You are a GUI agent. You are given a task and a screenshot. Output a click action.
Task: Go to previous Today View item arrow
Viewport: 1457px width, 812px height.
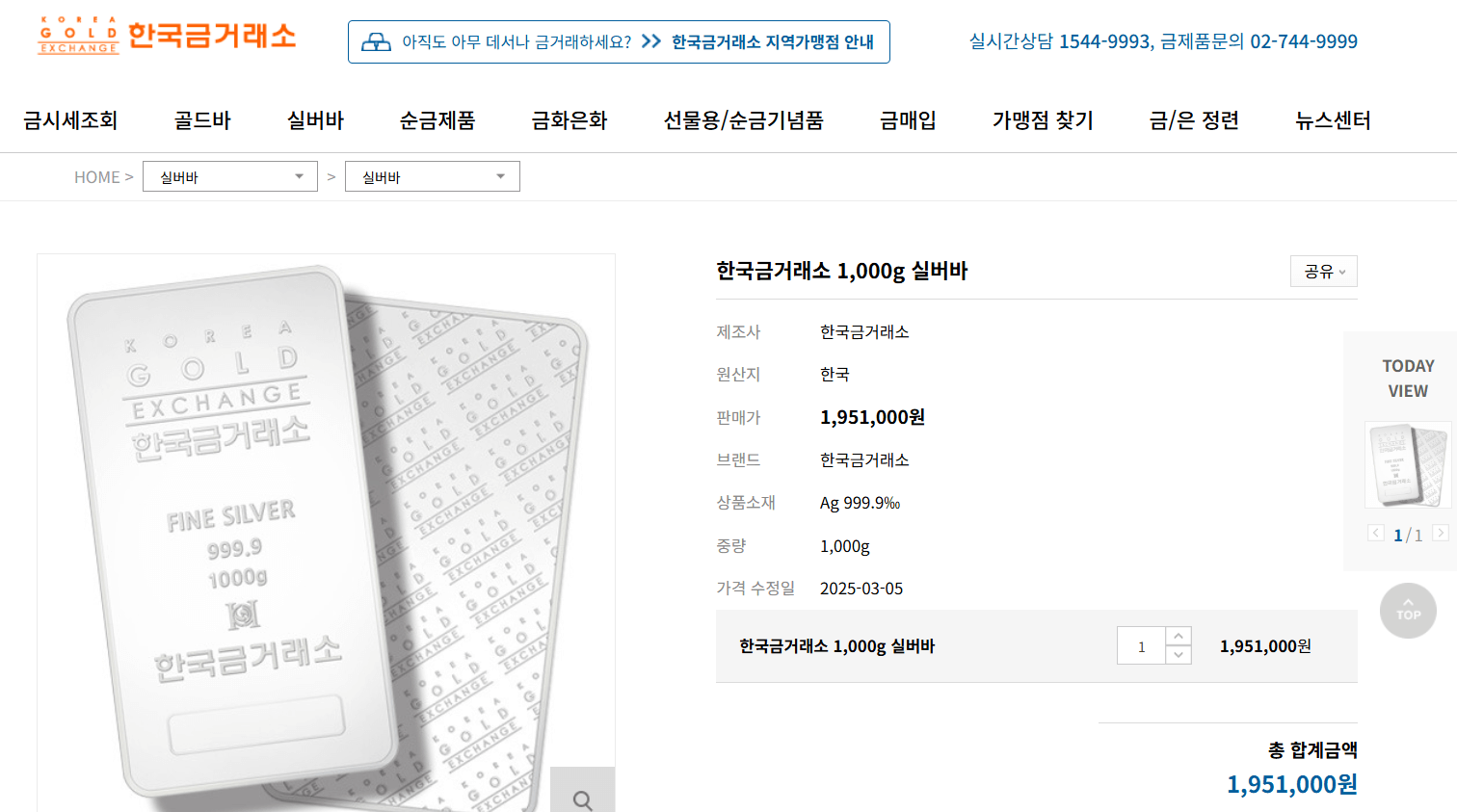point(1376,533)
